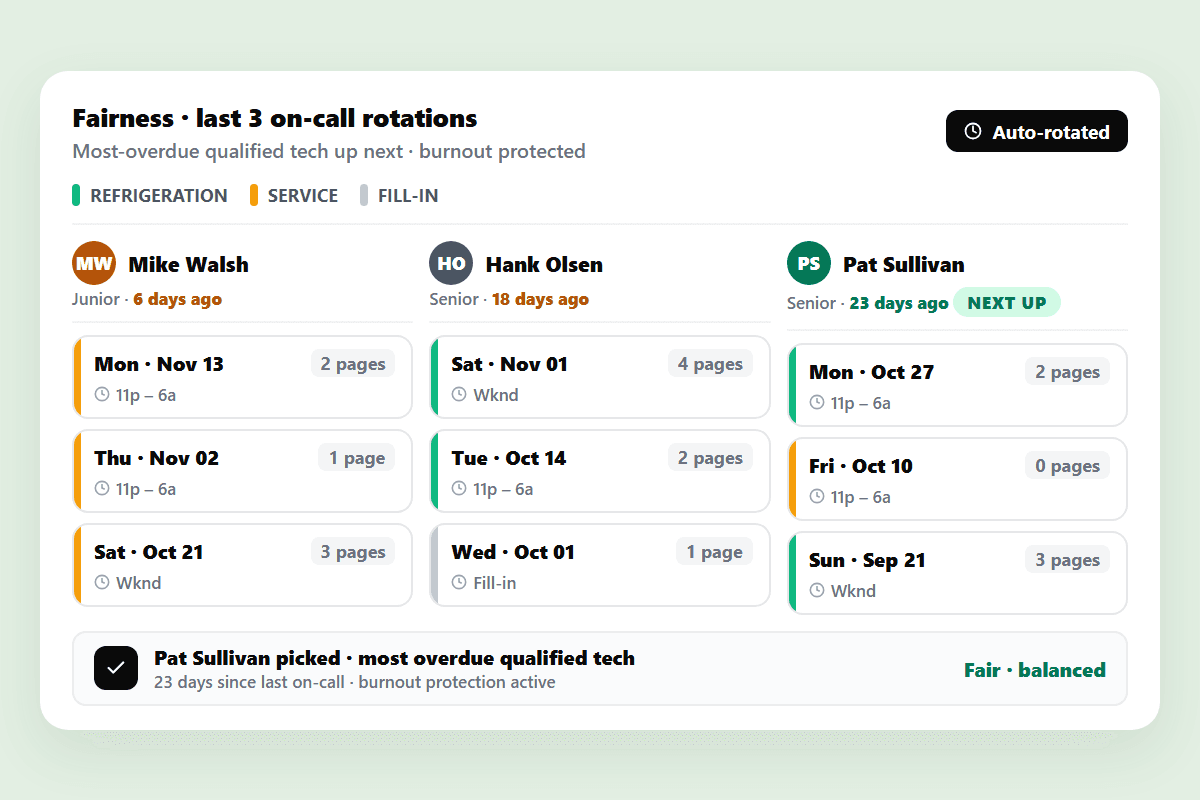Click the clock icon on the Sat Nov 01 card
This screenshot has width=1200, height=800.
(x=459, y=395)
